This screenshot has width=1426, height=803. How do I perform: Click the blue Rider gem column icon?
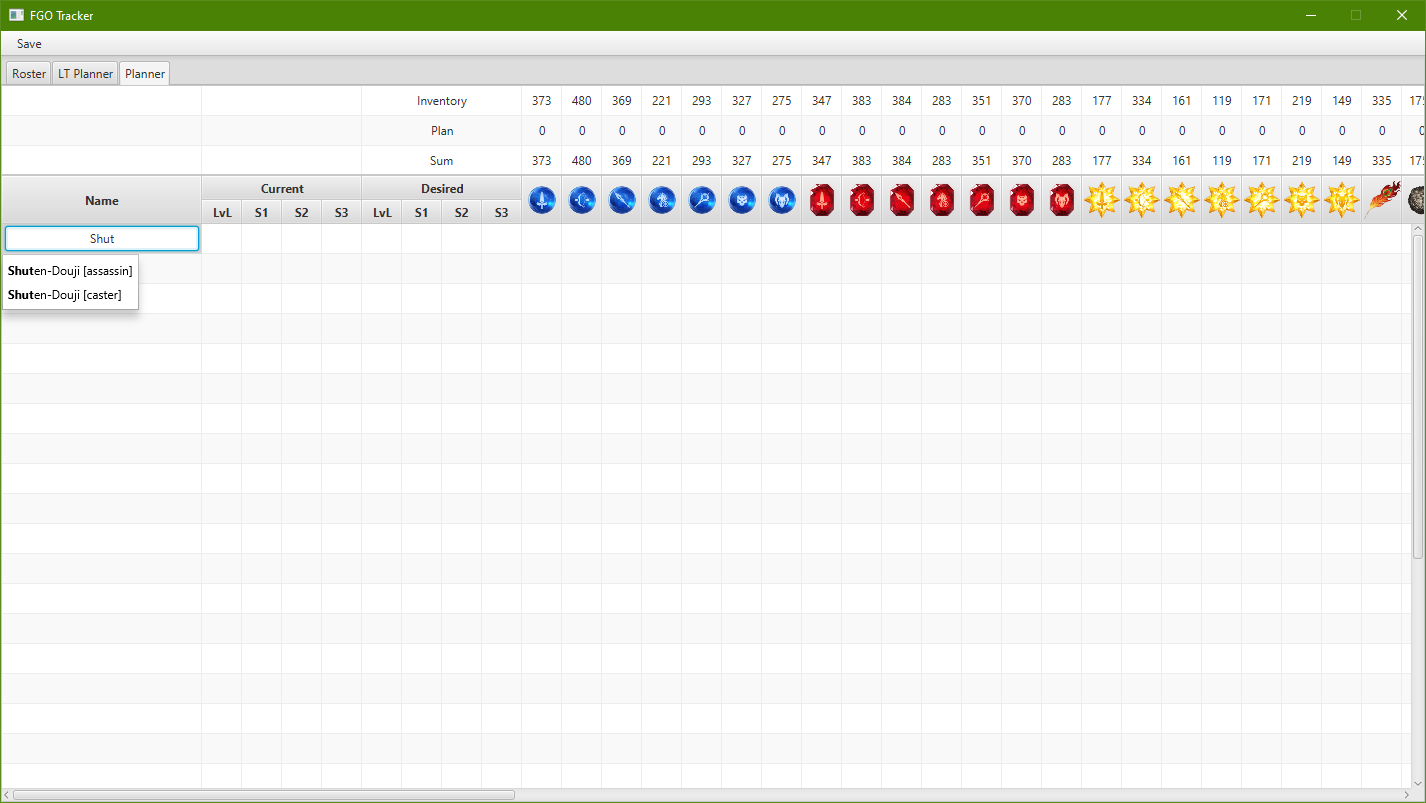pyautogui.click(x=662, y=200)
